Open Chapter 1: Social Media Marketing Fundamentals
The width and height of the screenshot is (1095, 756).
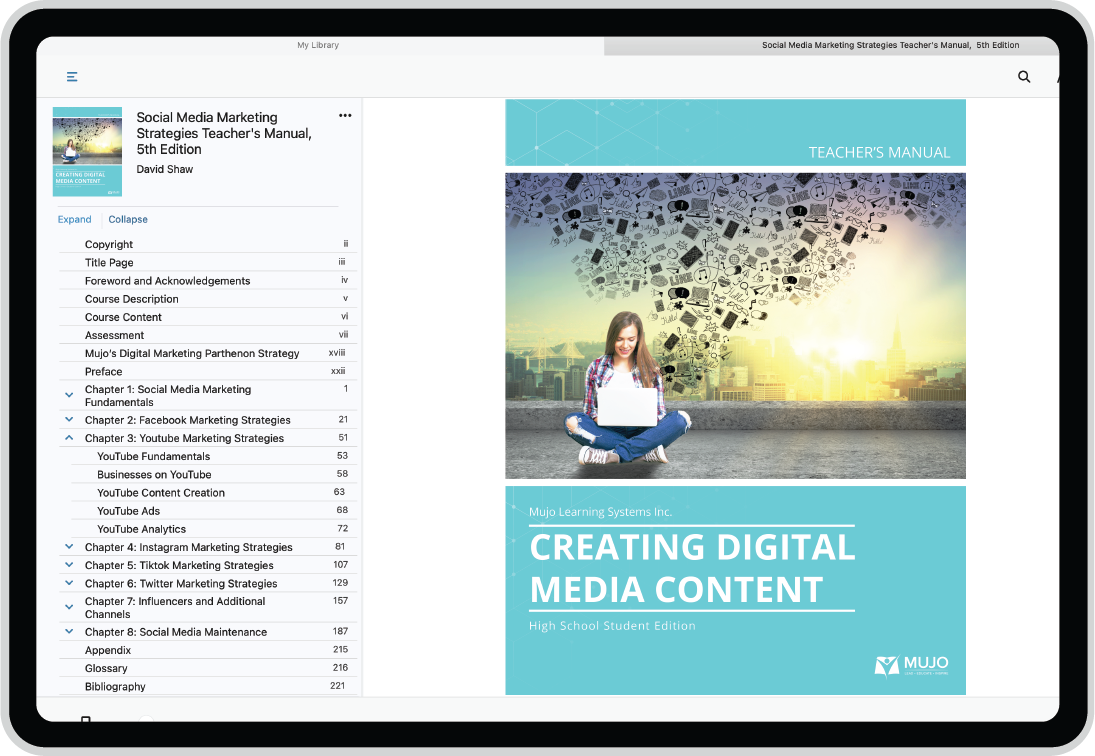click(x=168, y=396)
